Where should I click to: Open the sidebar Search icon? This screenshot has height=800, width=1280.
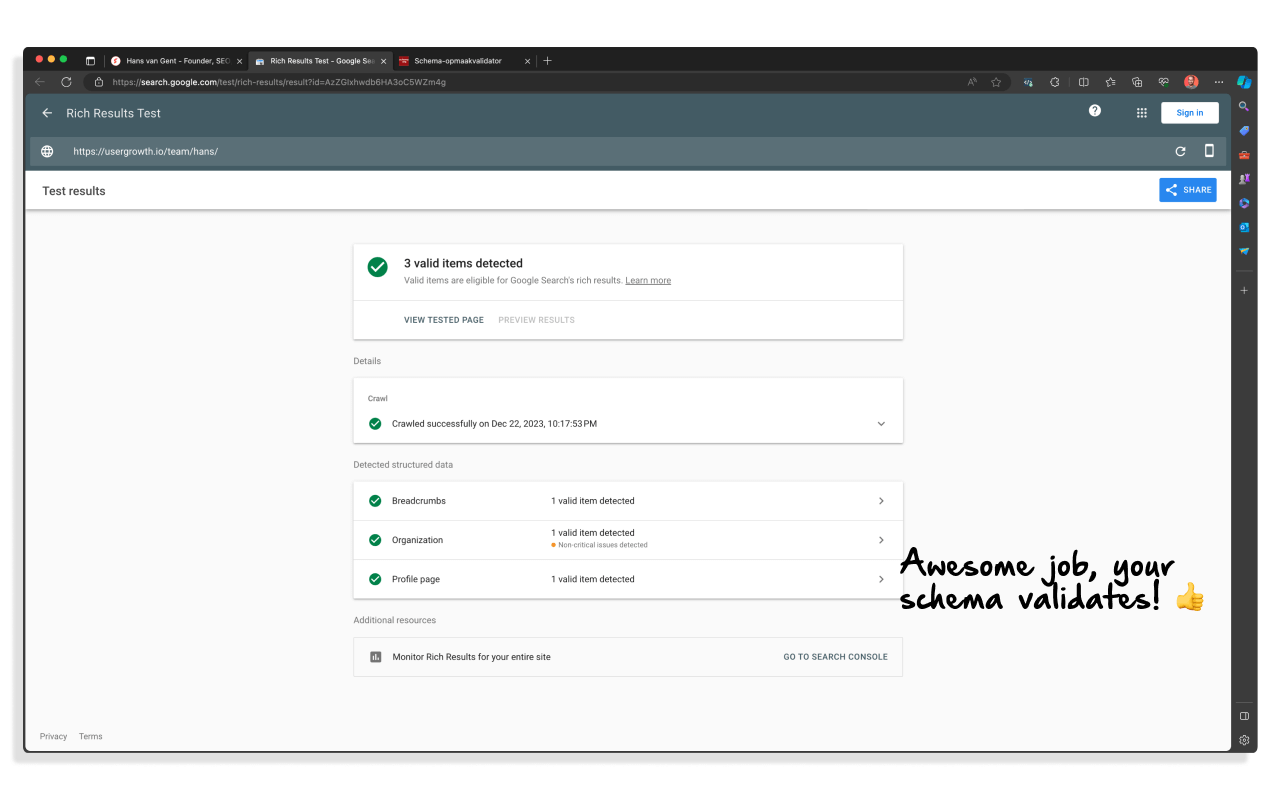(x=1244, y=106)
